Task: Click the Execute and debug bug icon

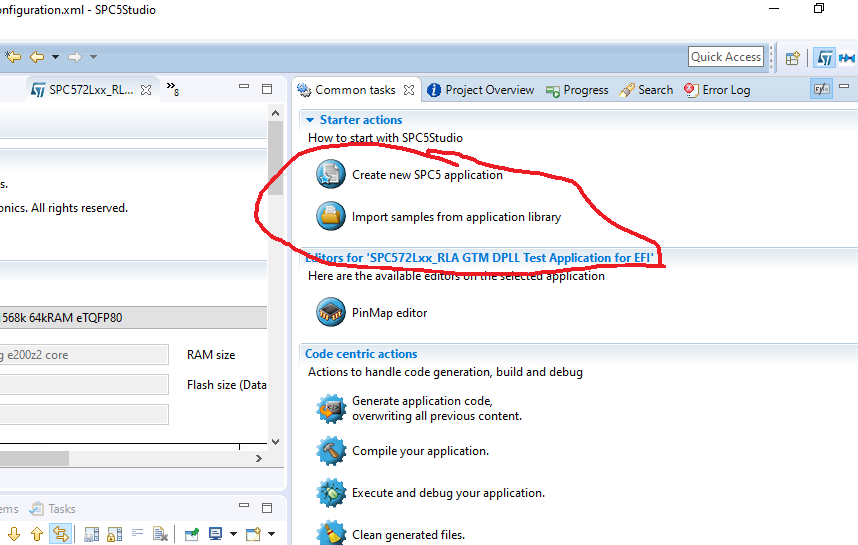Action: (331, 492)
